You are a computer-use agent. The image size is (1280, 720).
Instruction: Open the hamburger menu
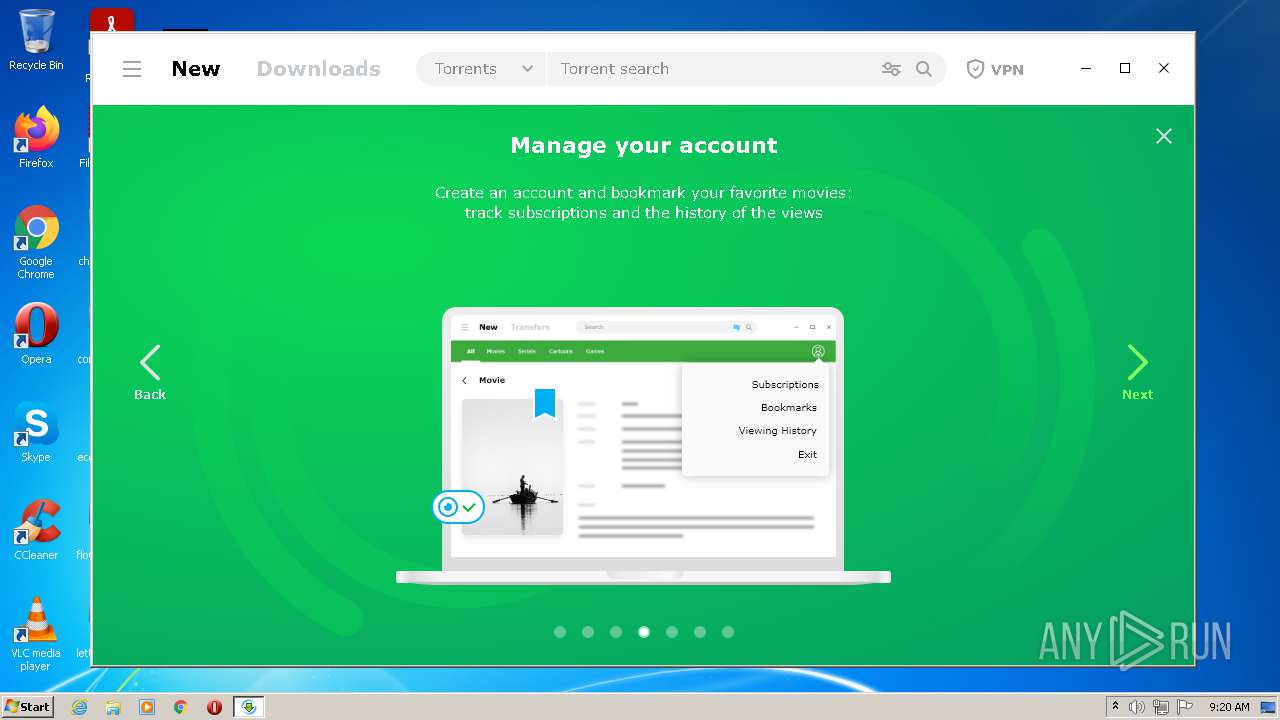(x=132, y=69)
